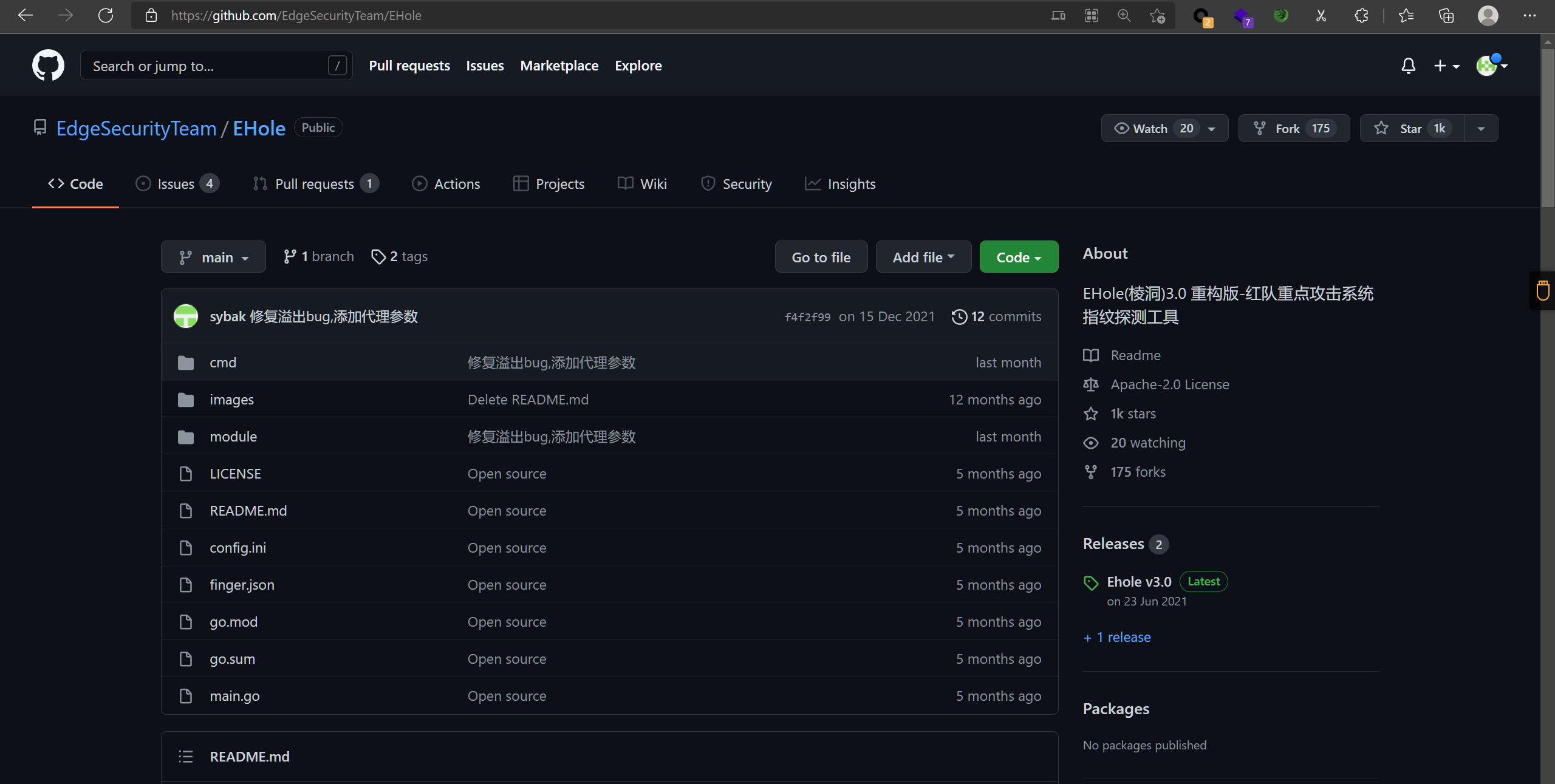Open the browser zoom magnifier icon

point(1124,16)
